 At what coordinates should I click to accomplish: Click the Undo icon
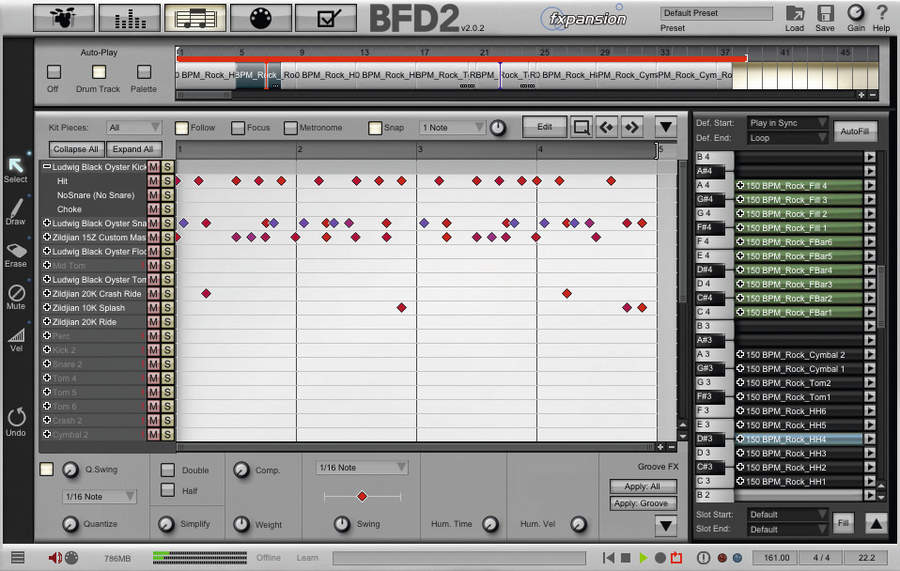pos(16,417)
